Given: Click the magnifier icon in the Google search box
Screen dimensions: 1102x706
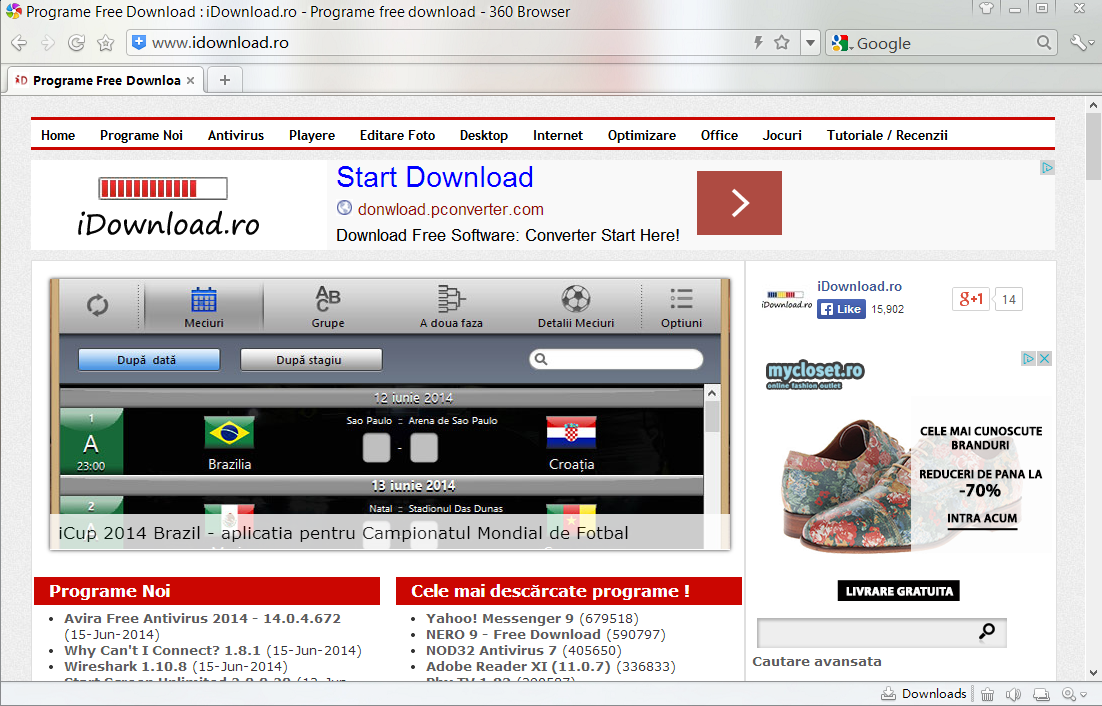Looking at the screenshot, I should 1044,43.
